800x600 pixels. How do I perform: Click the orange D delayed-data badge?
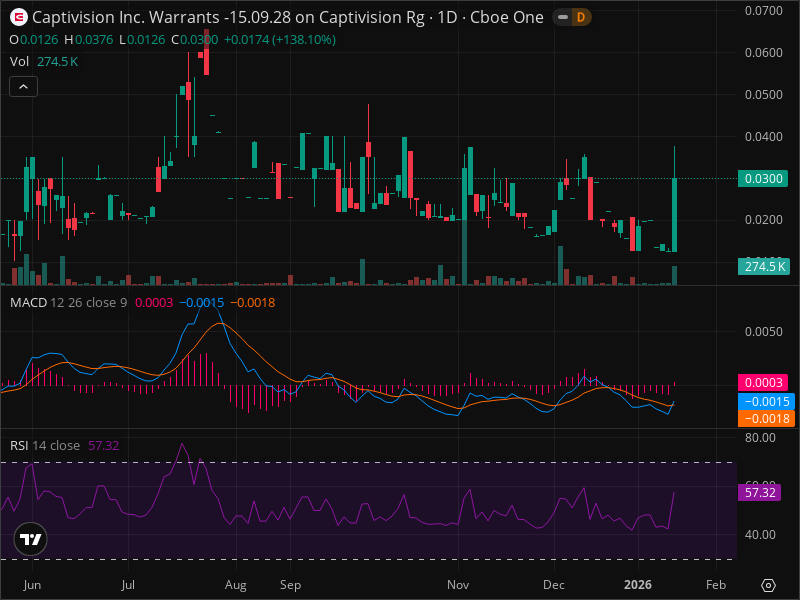[581, 17]
